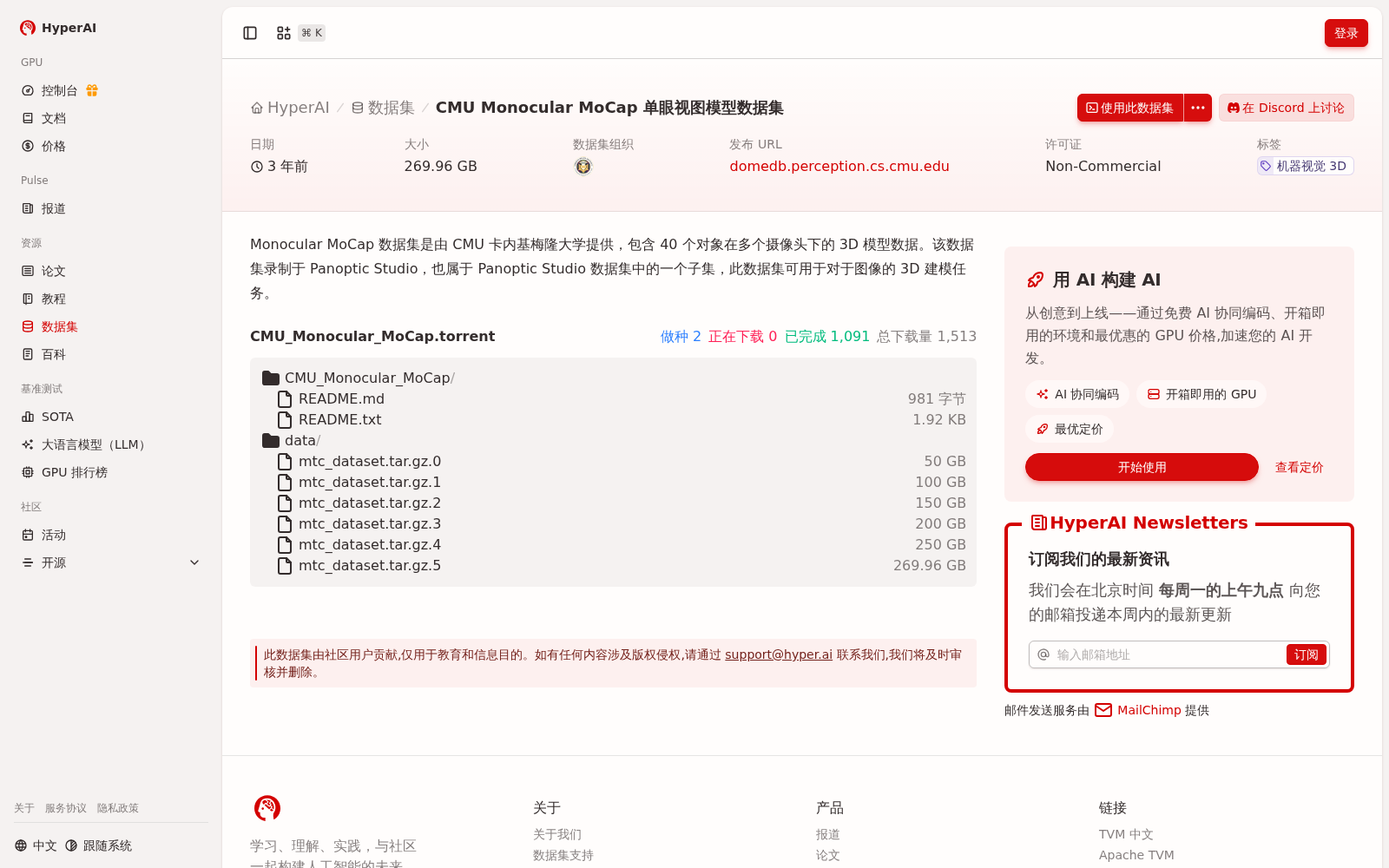Click 数据集 breadcrumb link
The height and width of the screenshot is (868, 1389).
383,108
